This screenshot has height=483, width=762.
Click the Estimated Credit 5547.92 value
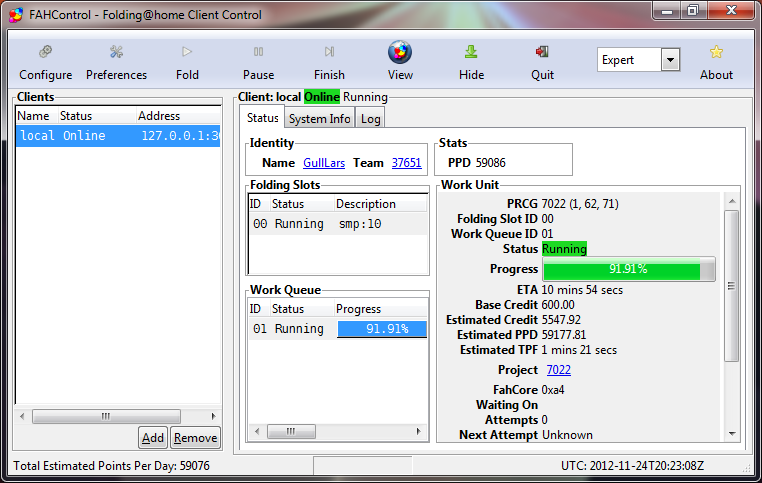[x=561, y=320]
